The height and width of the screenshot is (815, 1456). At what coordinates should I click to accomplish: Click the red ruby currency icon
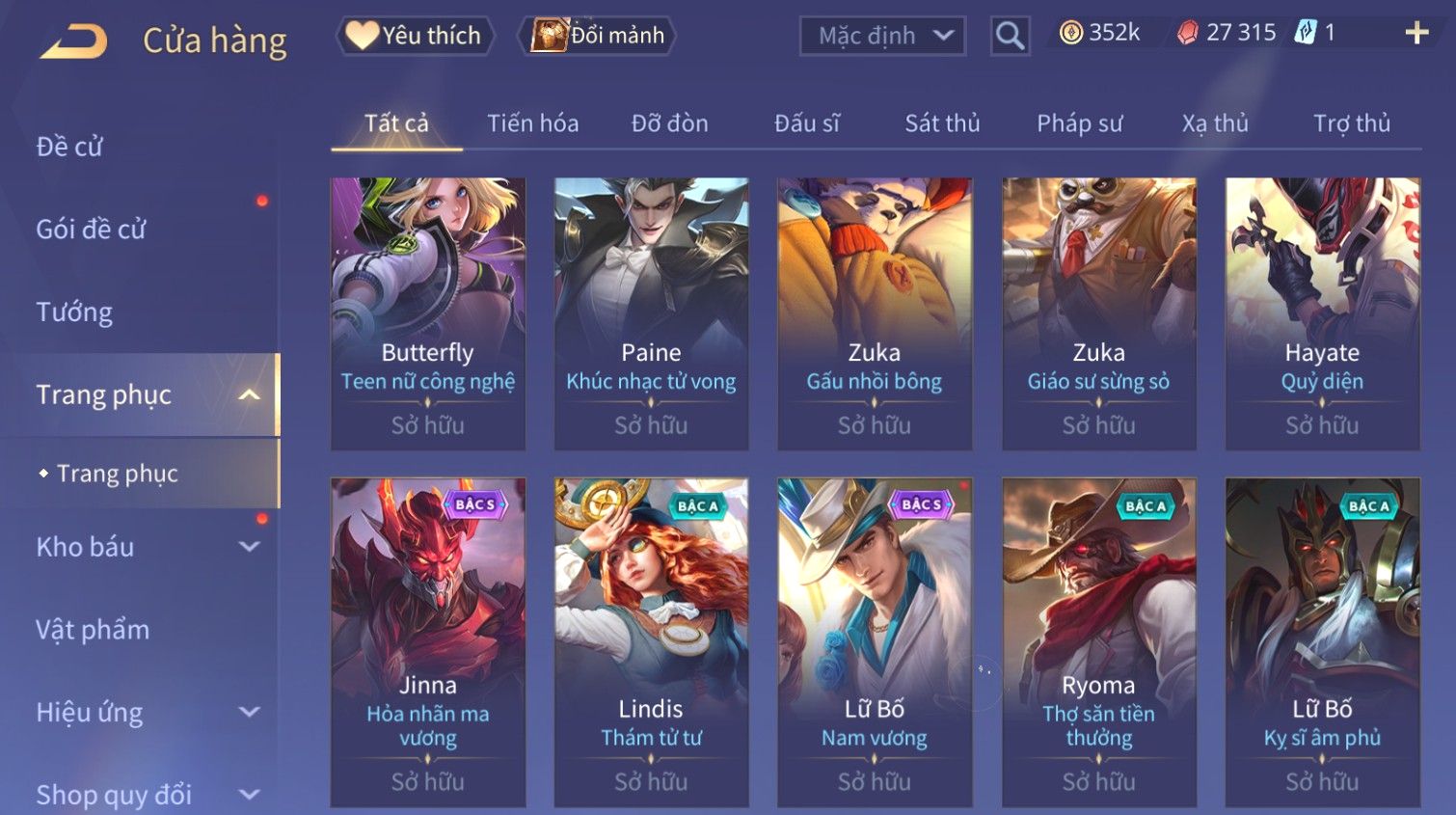point(1188,33)
